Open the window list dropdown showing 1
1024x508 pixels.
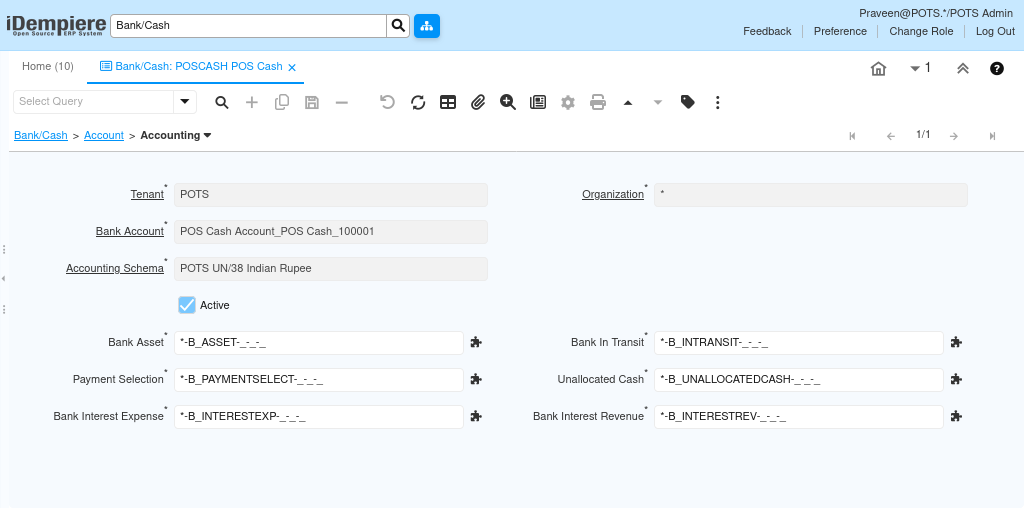tap(920, 68)
